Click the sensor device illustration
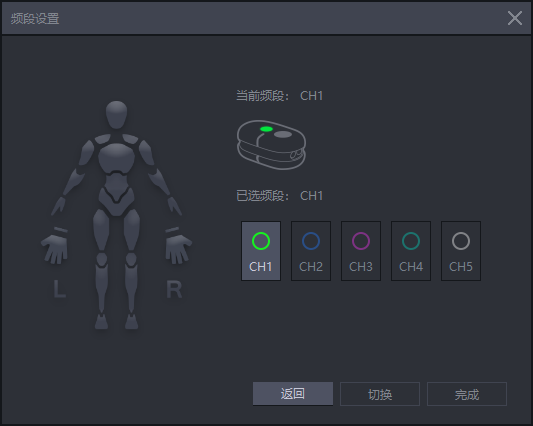The height and width of the screenshot is (426, 533). (x=271, y=145)
